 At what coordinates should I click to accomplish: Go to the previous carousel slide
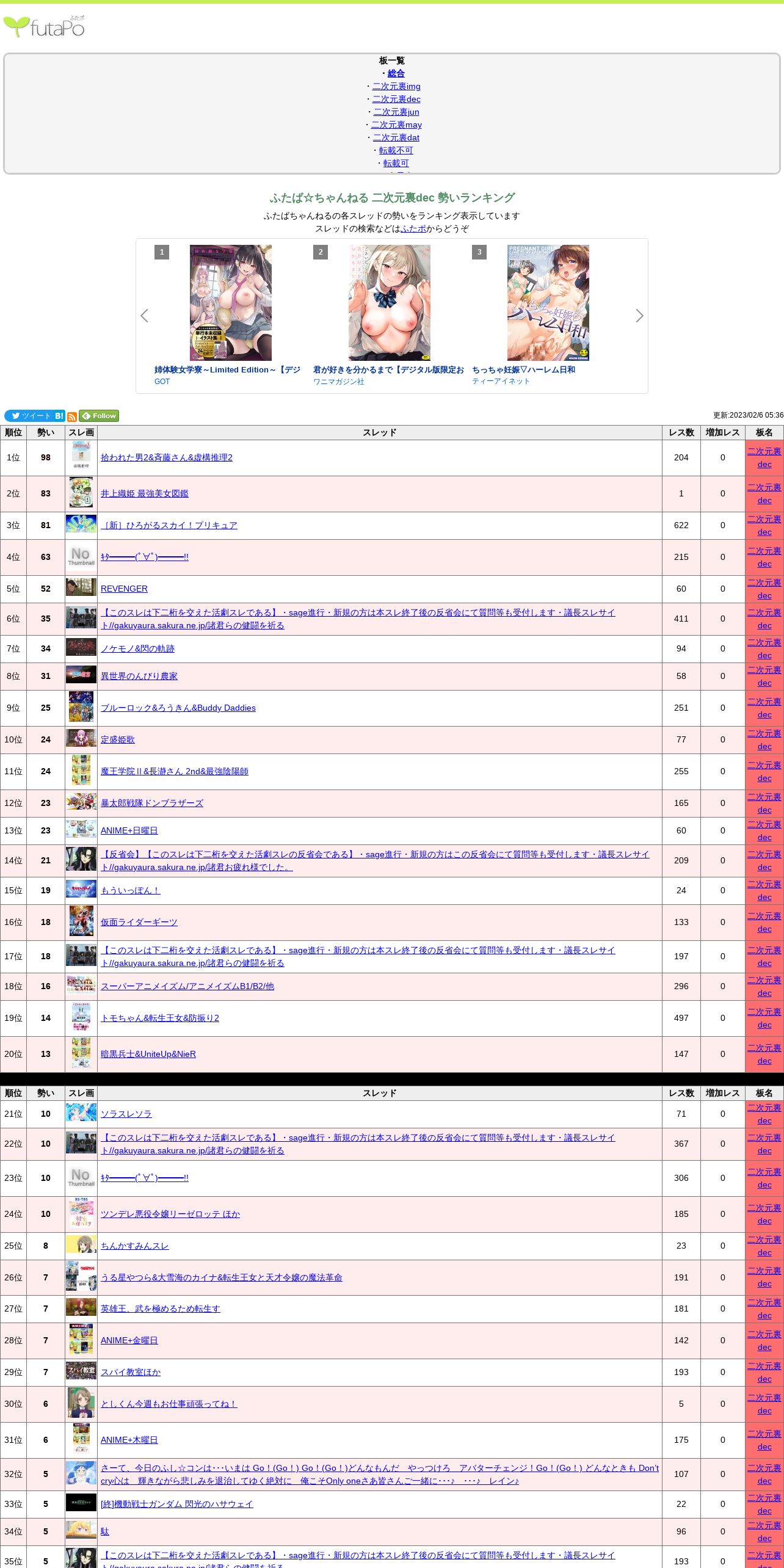pyautogui.click(x=145, y=316)
